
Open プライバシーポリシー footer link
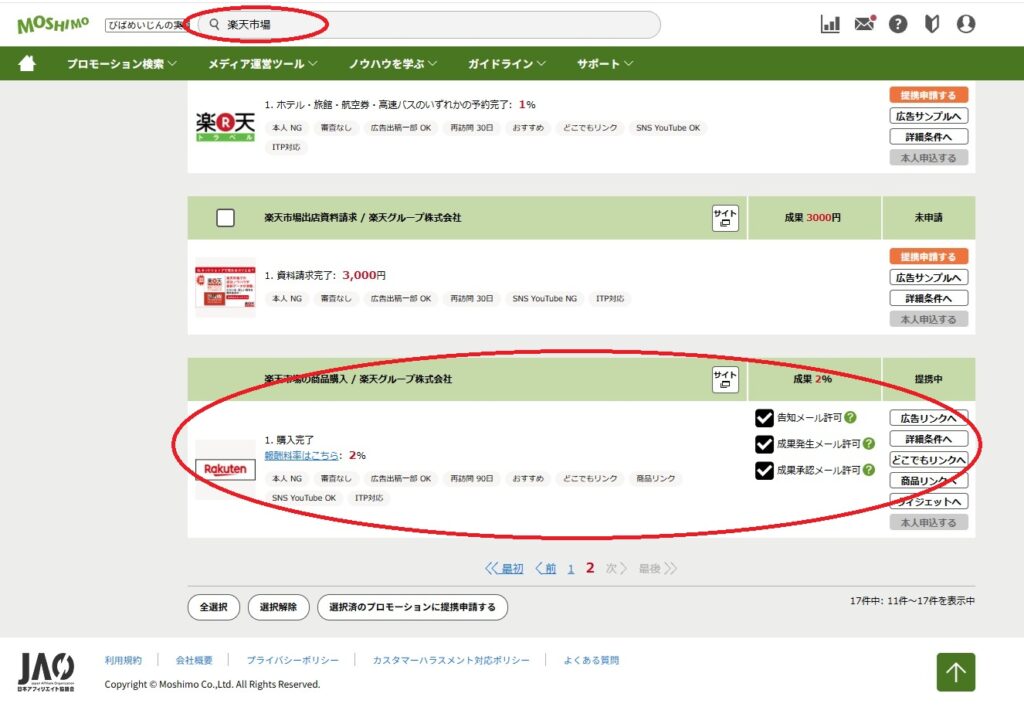pyautogui.click(x=293, y=660)
